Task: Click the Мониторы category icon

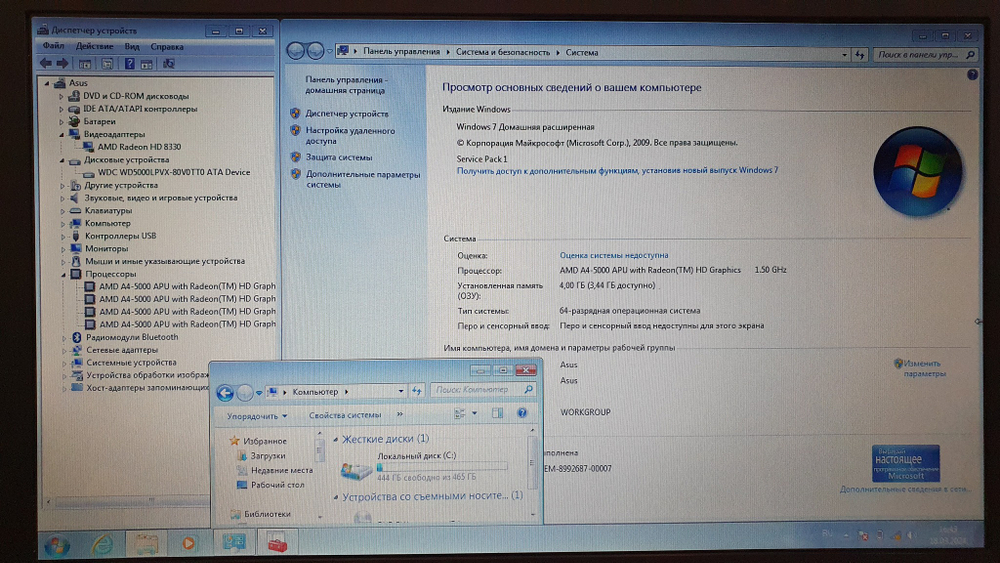Action: pos(76,249)
